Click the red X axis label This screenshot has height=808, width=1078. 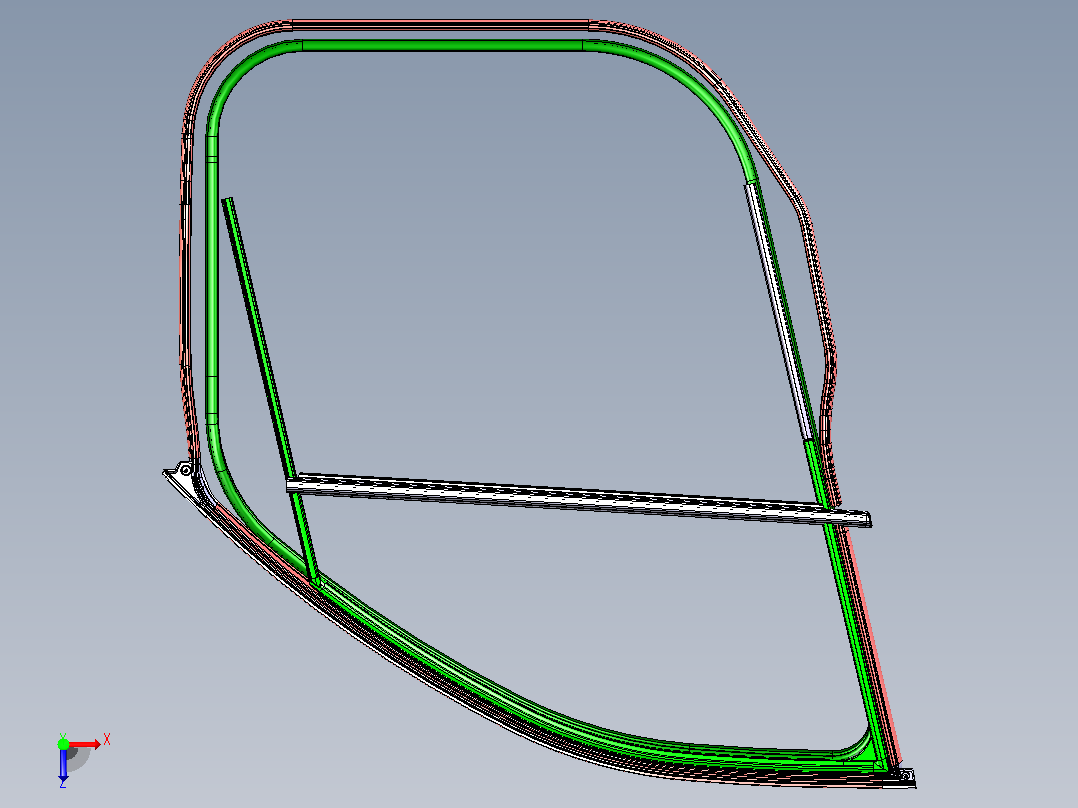(x=107, y=740)
